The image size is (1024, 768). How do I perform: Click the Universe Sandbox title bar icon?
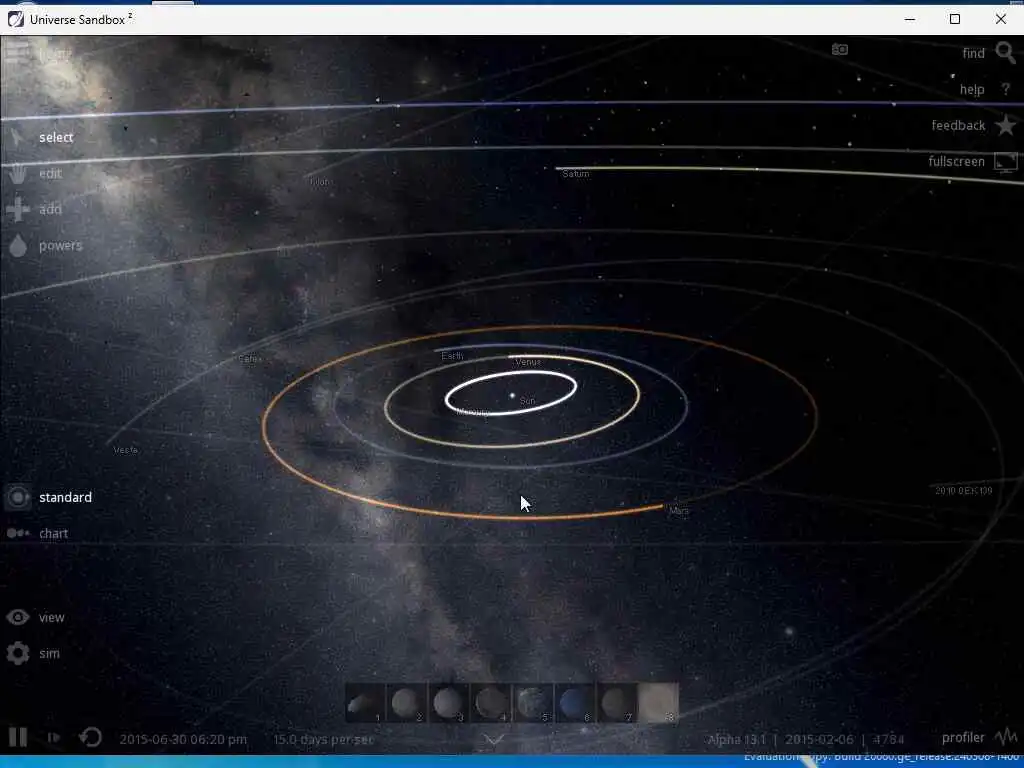coord(16,20)
